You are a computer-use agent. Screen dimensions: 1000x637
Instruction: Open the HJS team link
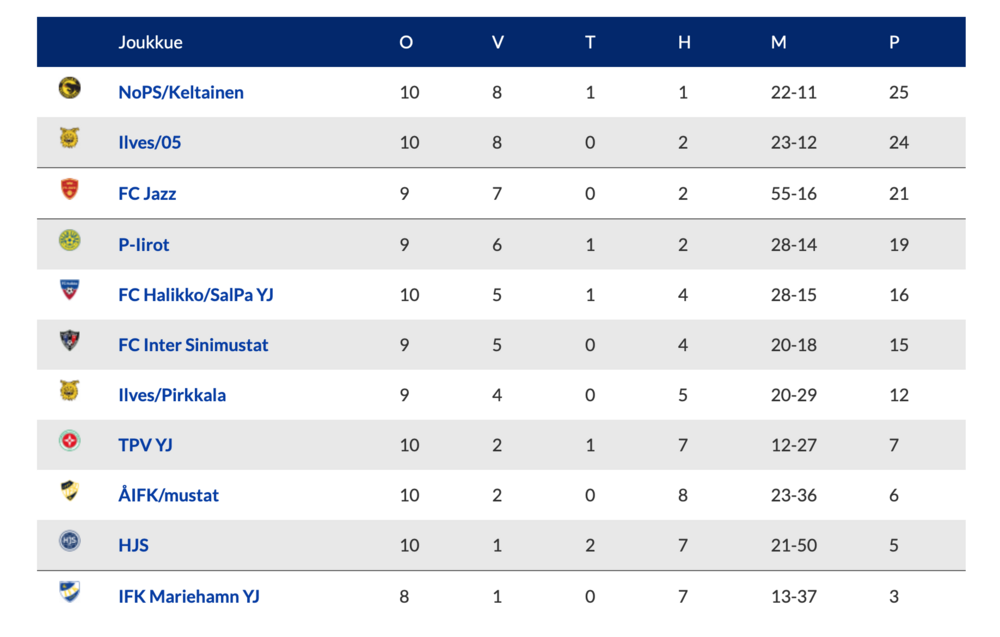point(133,545)
